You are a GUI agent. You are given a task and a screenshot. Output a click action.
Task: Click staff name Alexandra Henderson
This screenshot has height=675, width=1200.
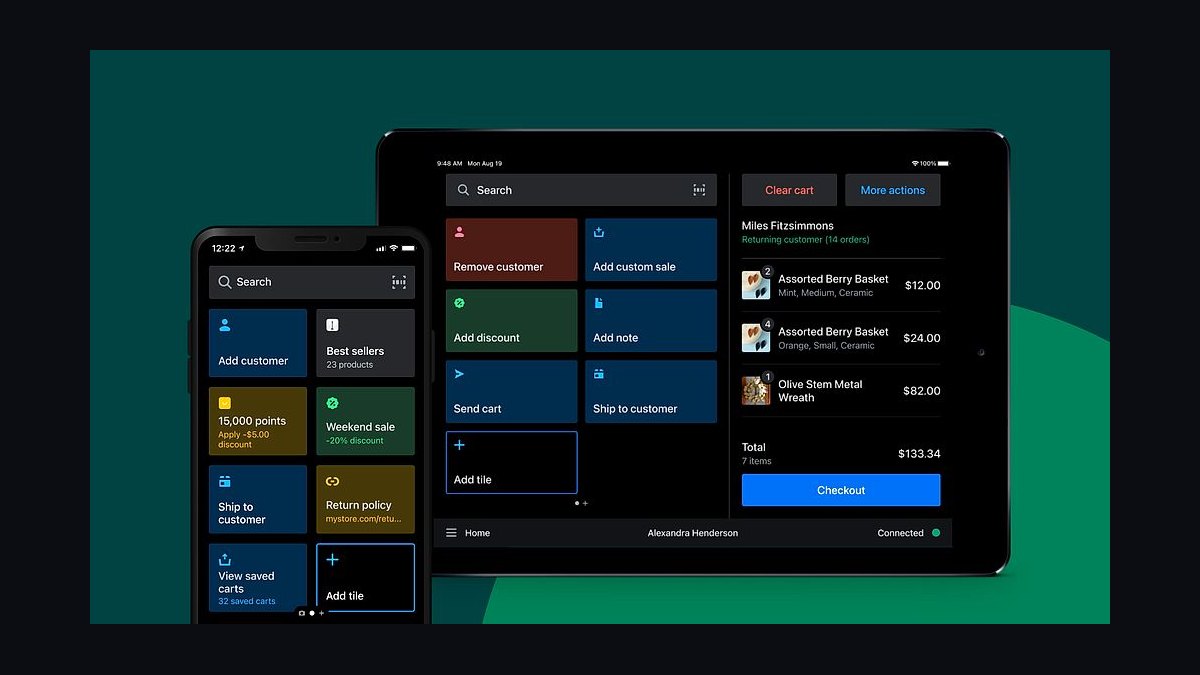(x=693, y=533)
